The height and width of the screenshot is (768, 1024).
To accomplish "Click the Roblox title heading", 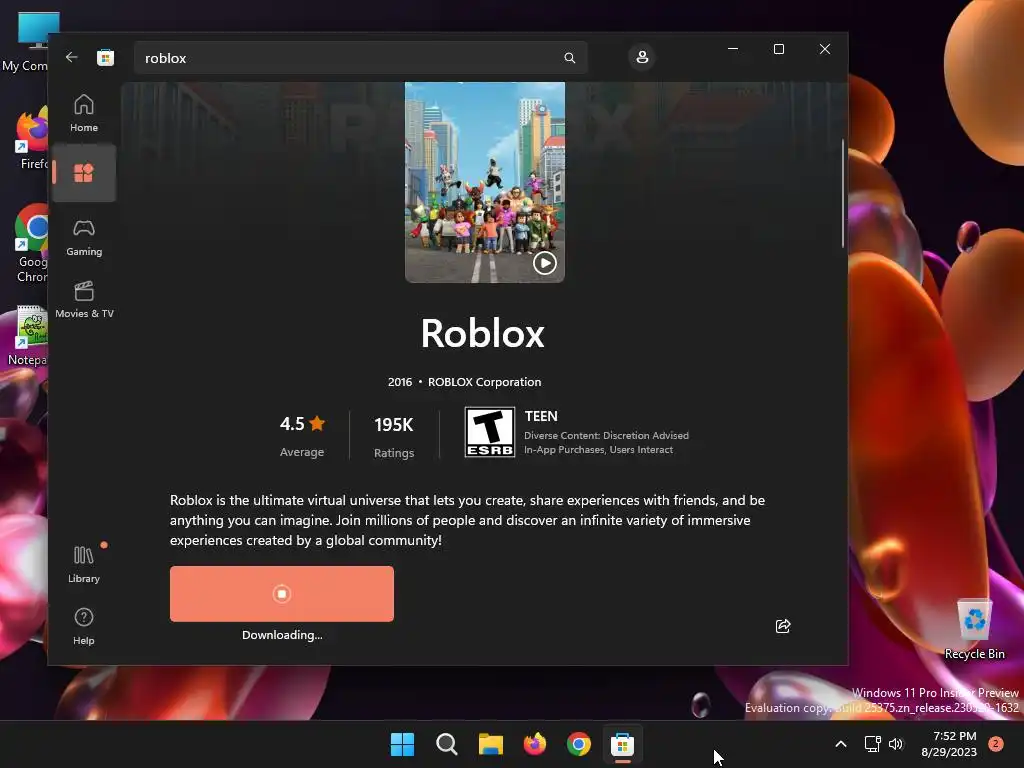I will point(483,333).
